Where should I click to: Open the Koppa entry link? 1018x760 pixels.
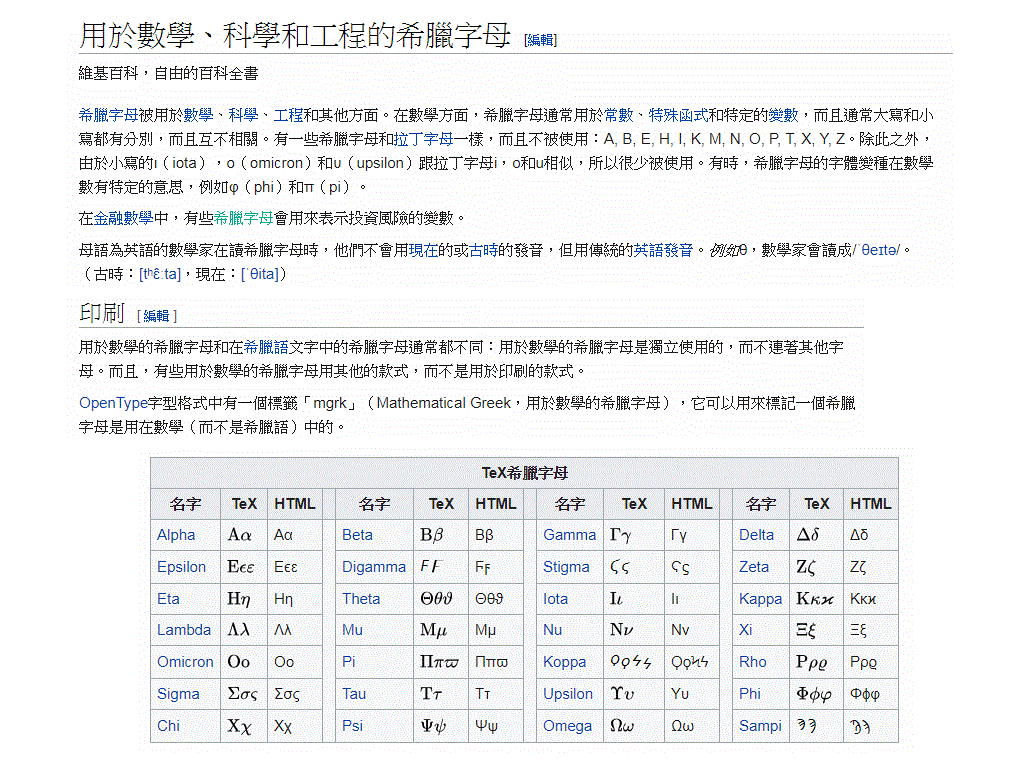pyautogui.click(x=564, y=662)
